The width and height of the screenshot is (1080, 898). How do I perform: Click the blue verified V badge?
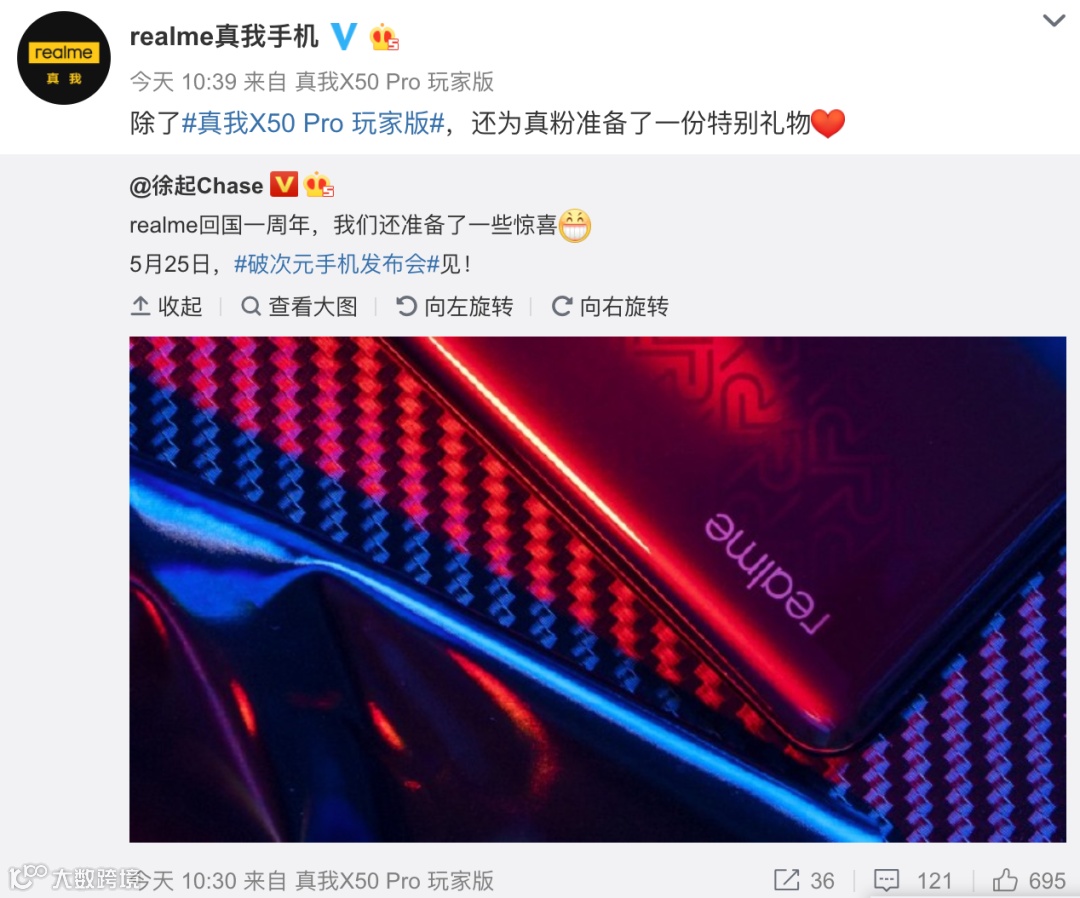tap(344, 36)
